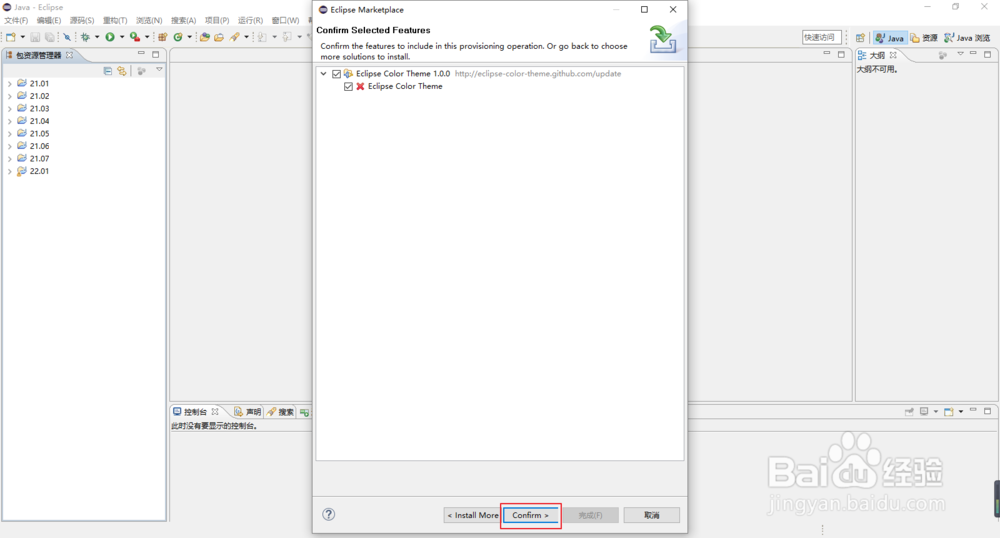Viewport: 1000px width, 538px height.
Task: Click the Marketplace help question icon
Action: coord(328,514)
